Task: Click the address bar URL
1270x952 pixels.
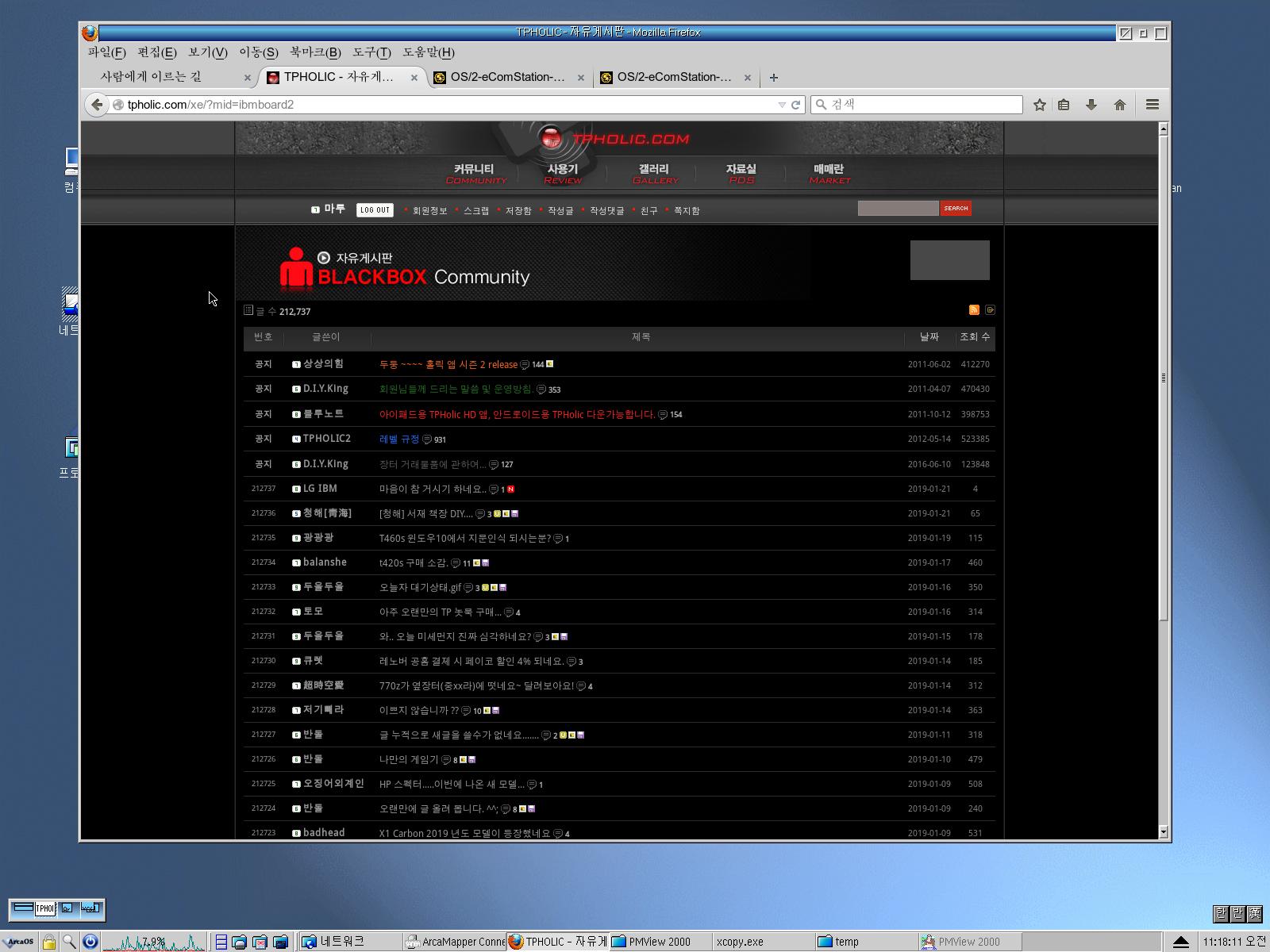Action: click(210, 105)
